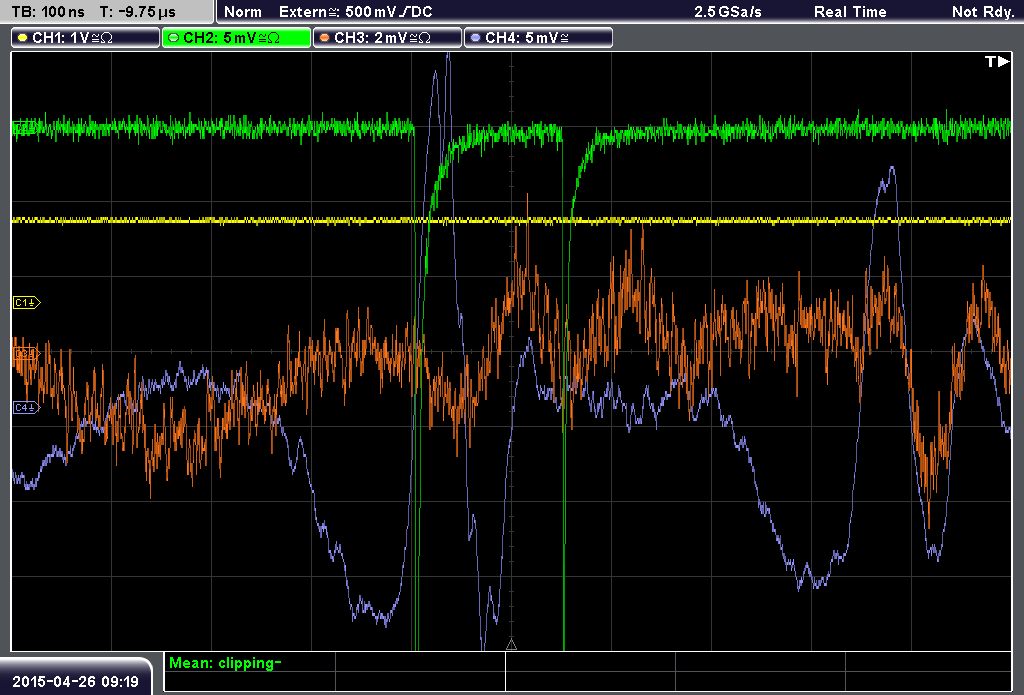Select the CH3: 2mV channel tab
The width and height of the screenshot is (1024, 695).
pos(387,38)
